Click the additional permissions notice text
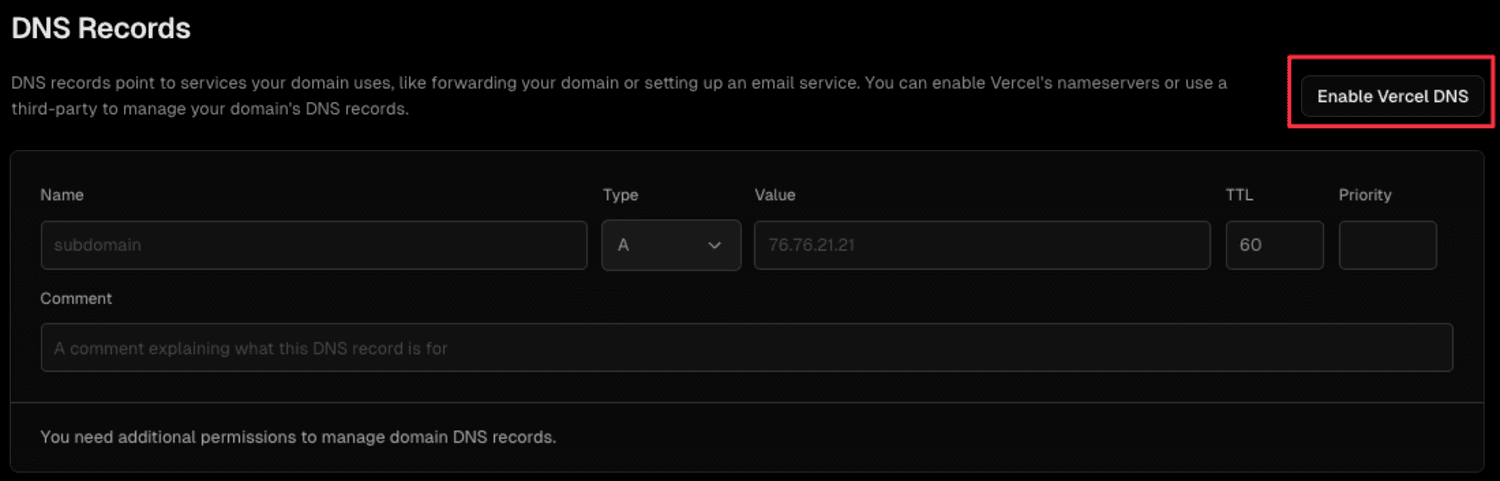The height and width of the screenshot is (481, 1500). click(298, 437)
